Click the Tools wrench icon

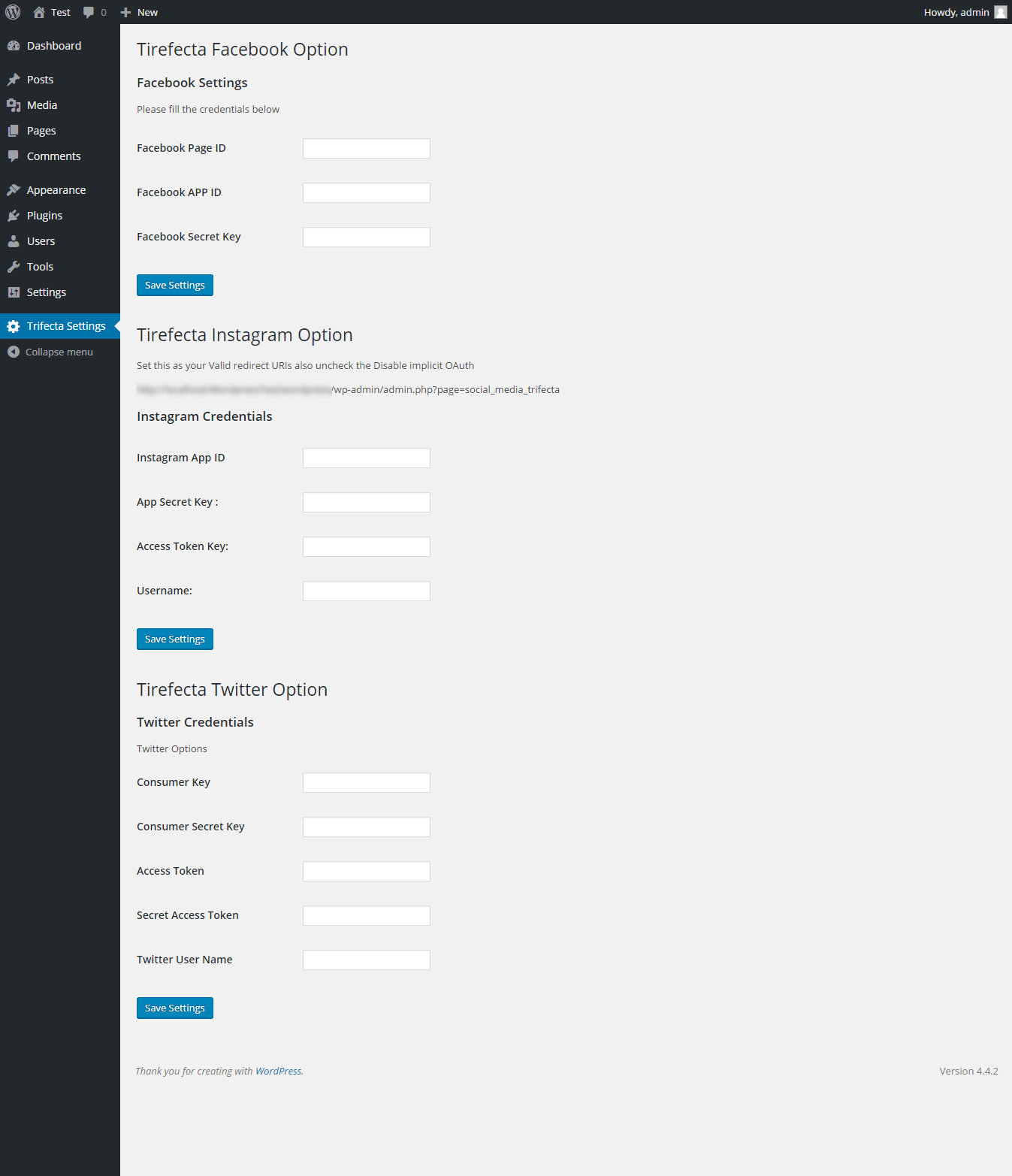[14, 267]
